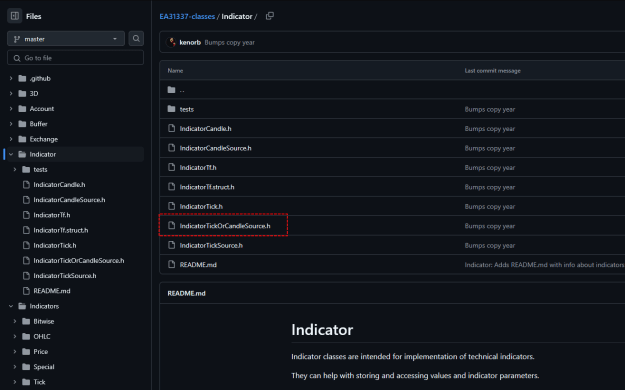
Task: Open Bumps copy year latest commit
Action: coord(230,42)
